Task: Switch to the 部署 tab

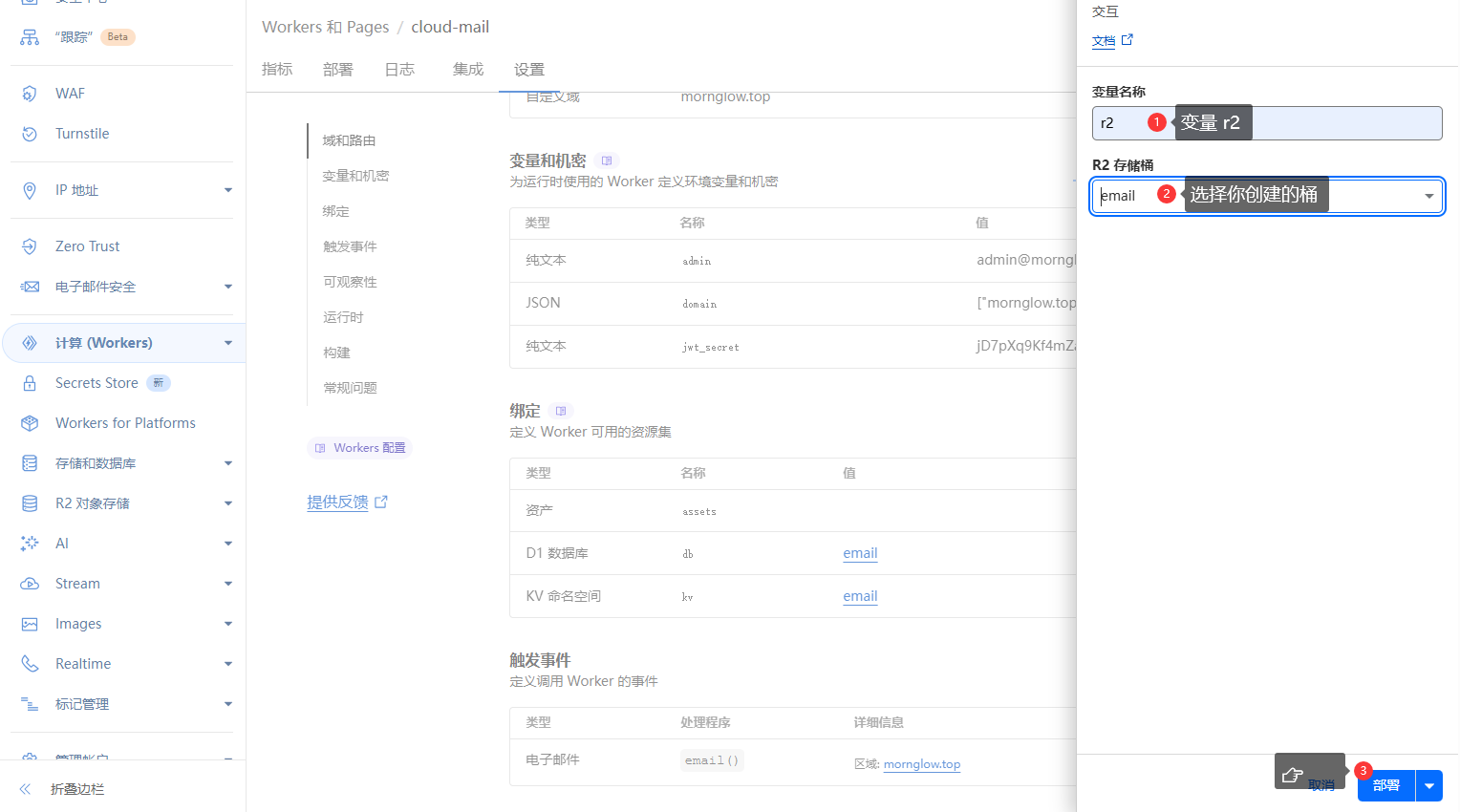Action: [x=337, y=70]
